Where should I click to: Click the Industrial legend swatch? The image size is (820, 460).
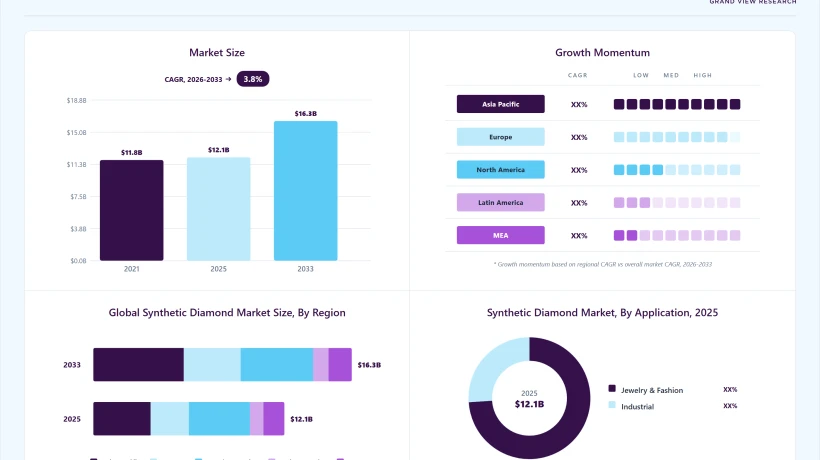(612, 405)
